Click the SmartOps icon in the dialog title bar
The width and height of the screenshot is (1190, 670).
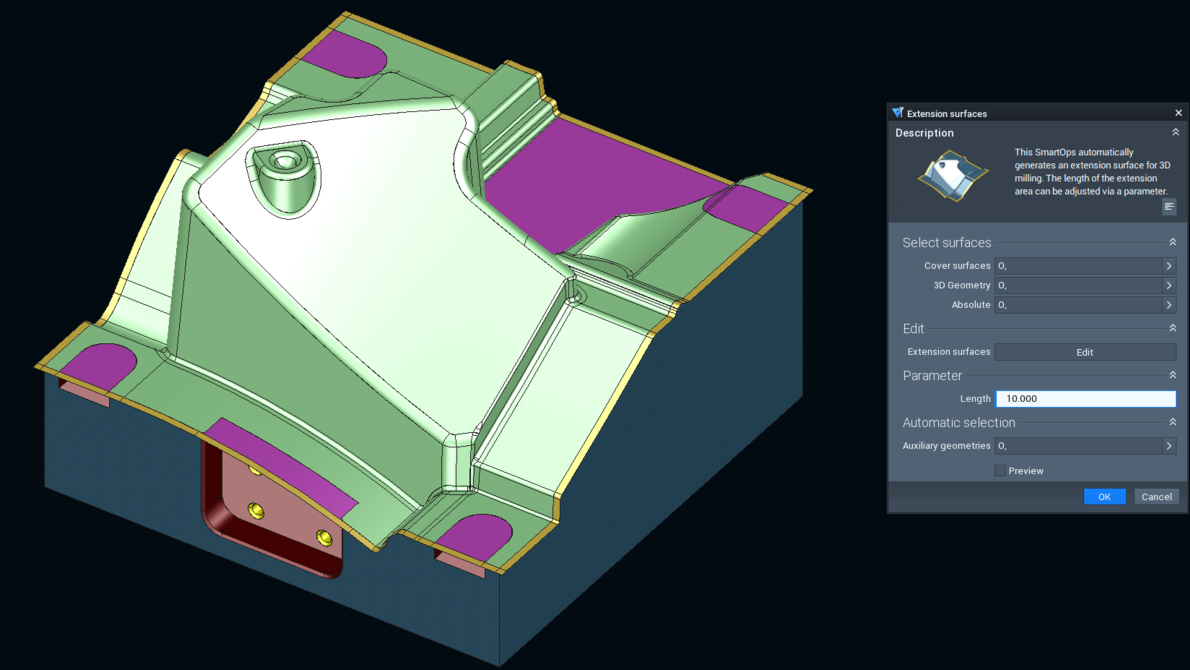(897, 113)
